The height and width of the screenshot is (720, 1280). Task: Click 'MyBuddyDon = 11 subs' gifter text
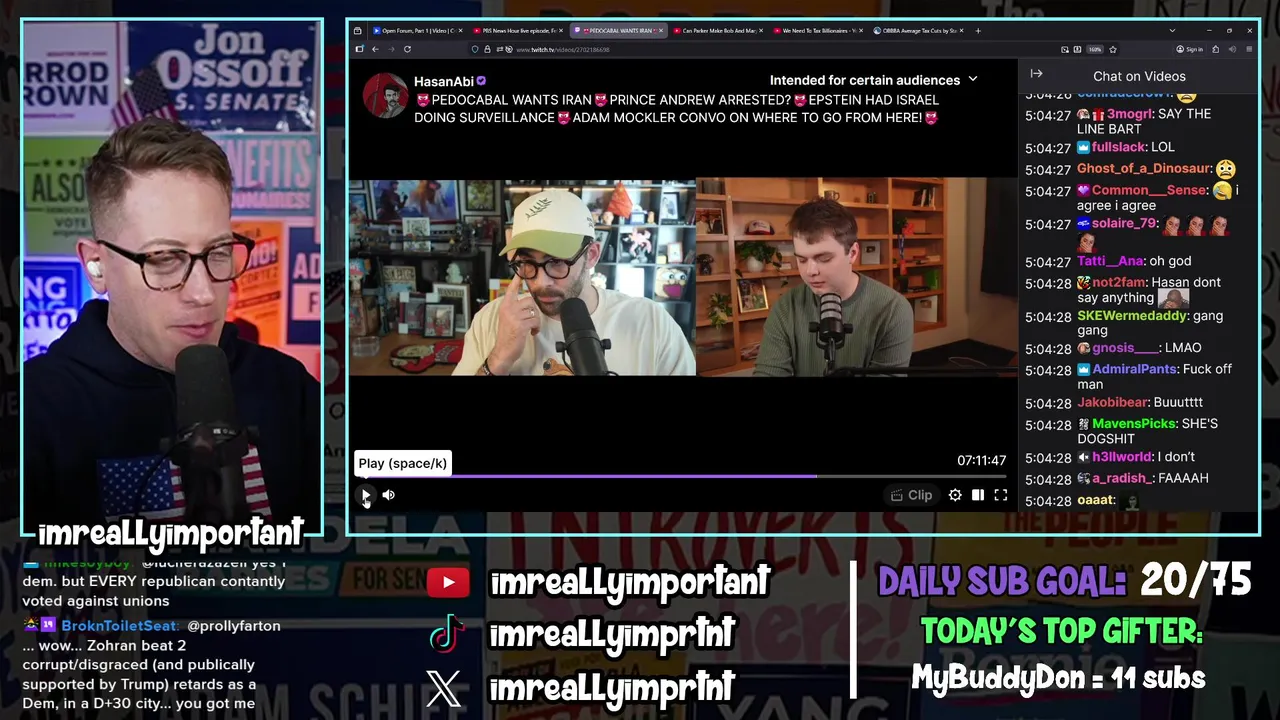pos(1058,679)
